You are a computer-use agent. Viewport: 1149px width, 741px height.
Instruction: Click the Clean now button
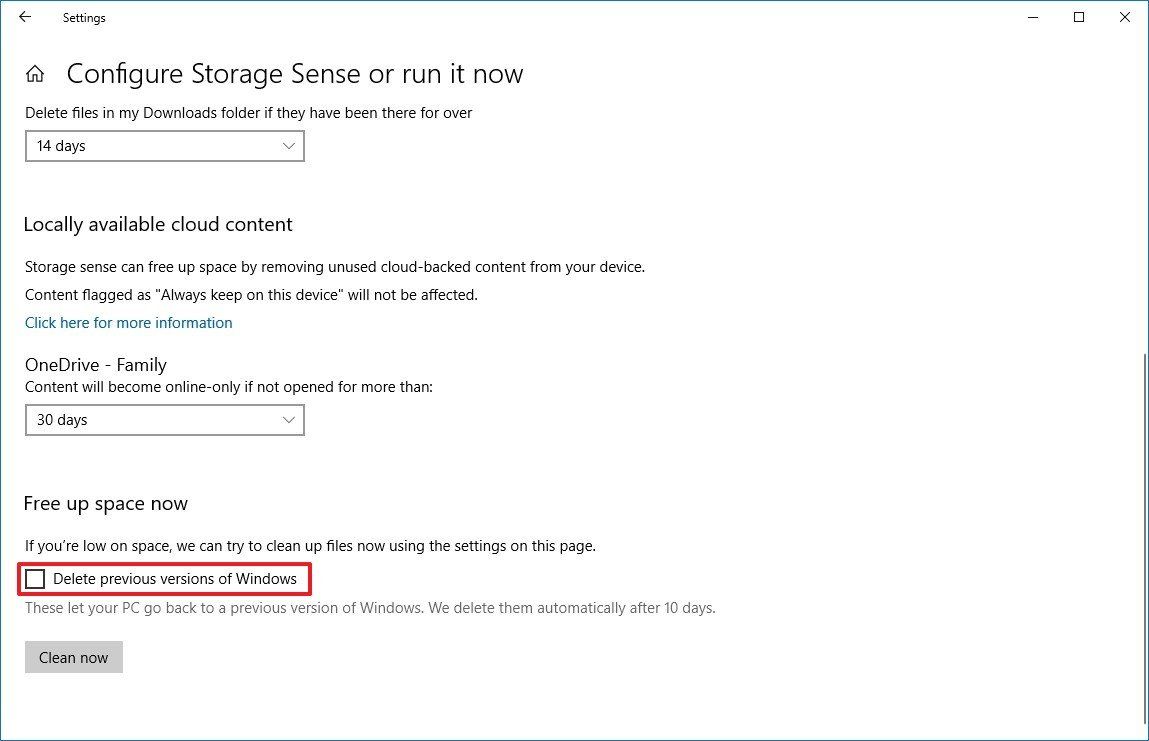click(x=73, y=657)
